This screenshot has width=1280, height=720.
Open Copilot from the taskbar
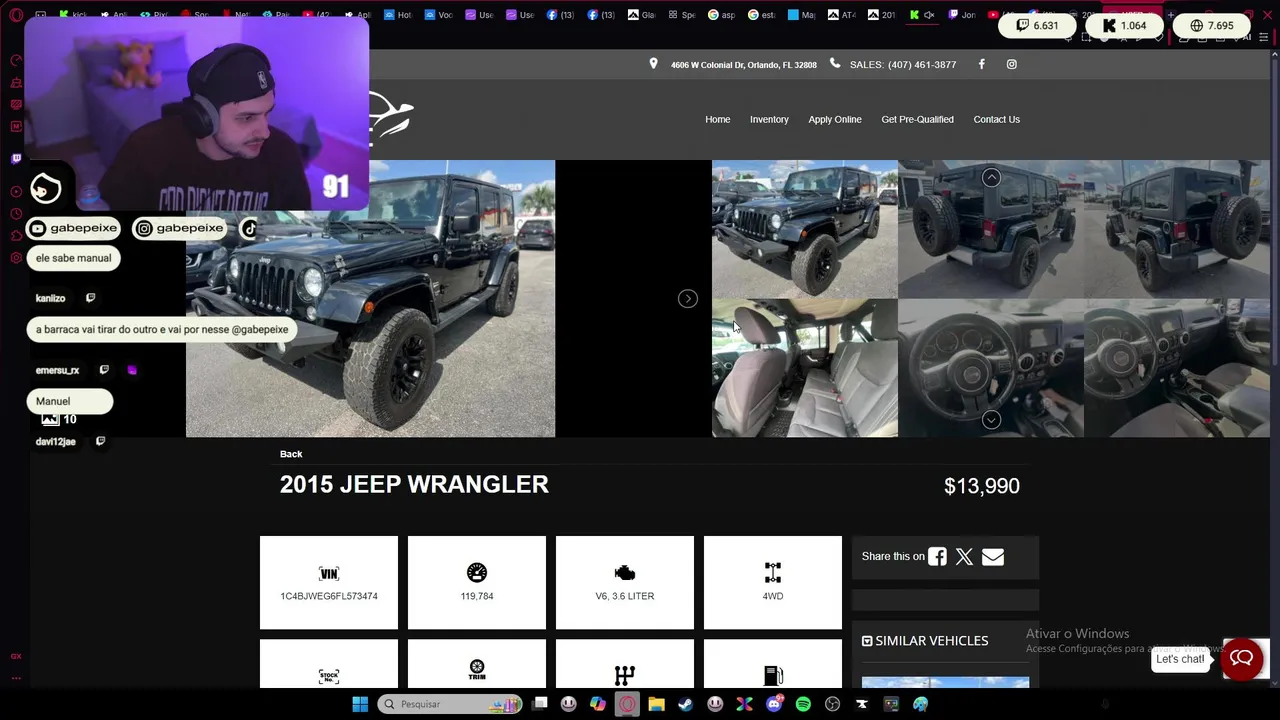[597, 704]
